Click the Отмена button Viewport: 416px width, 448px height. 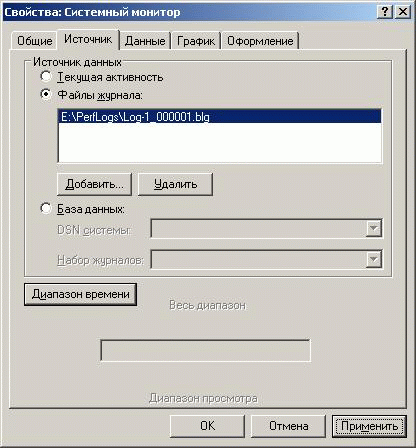point(288,426)
